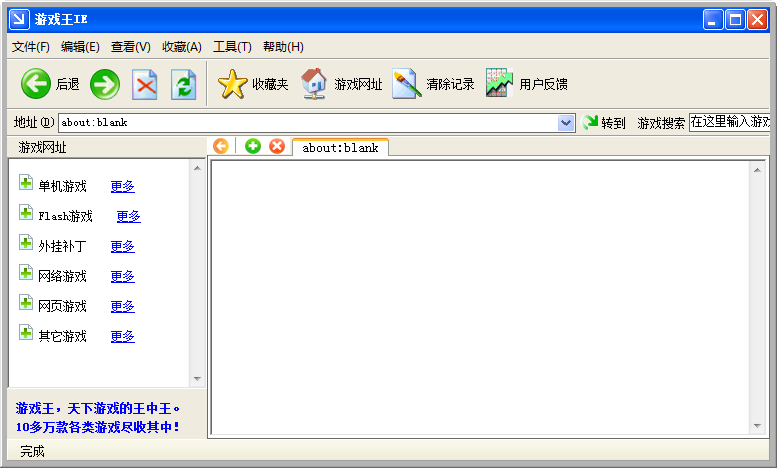Screen dimensions: 777x468
Task: Open the 帮助(H) menu
Action: click(283, 47)
